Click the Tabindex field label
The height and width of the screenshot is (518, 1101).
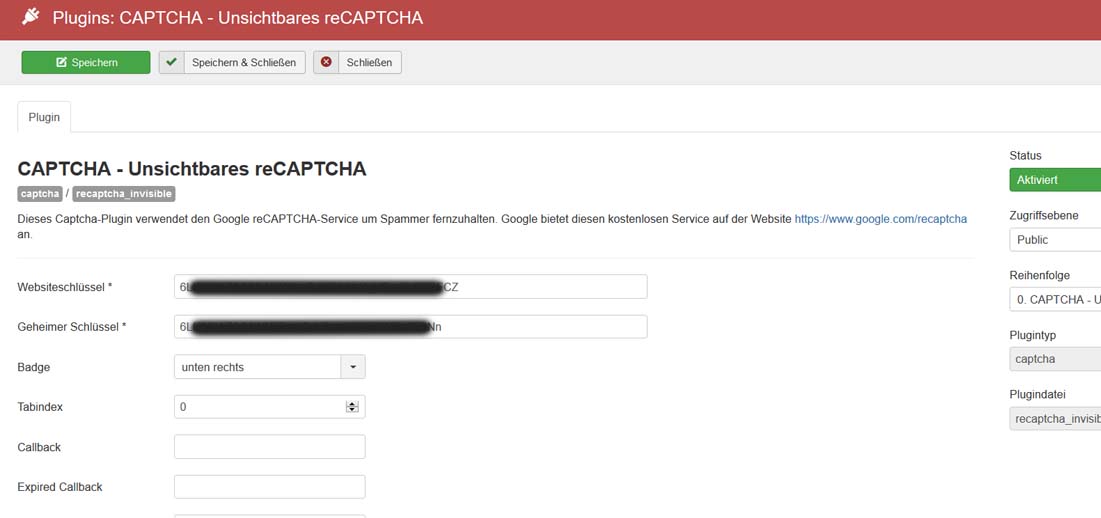coord(40,407)
